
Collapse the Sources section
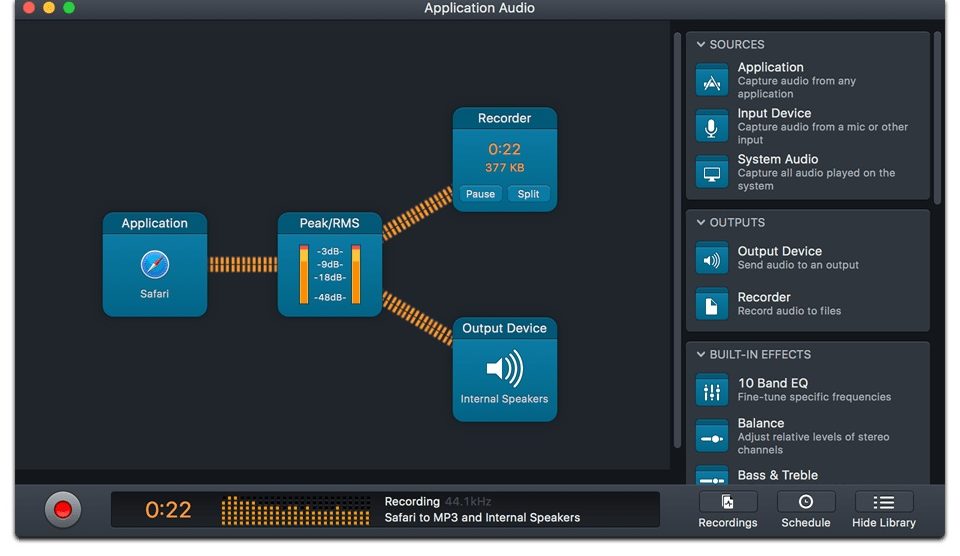pyautogui.click(x=701, y=45)
